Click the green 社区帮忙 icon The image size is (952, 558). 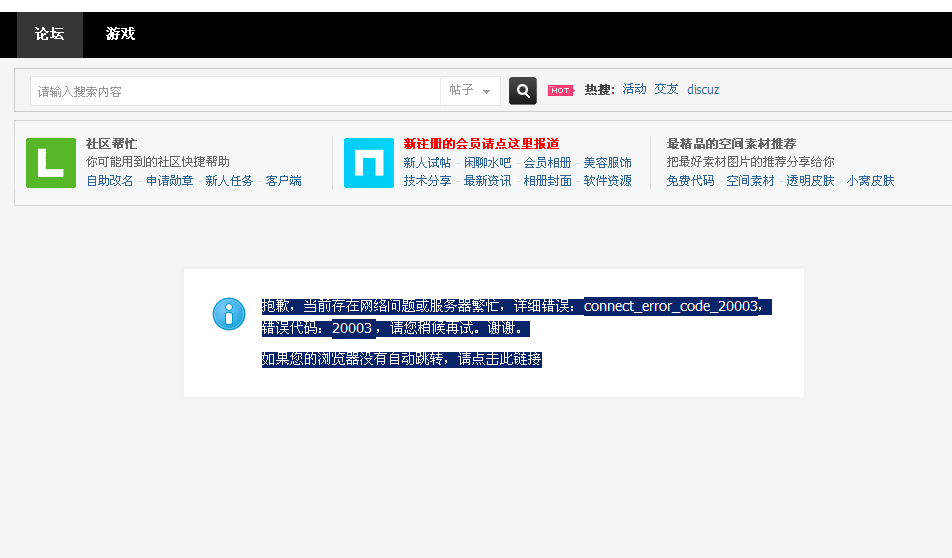click(x=51, y=163)
